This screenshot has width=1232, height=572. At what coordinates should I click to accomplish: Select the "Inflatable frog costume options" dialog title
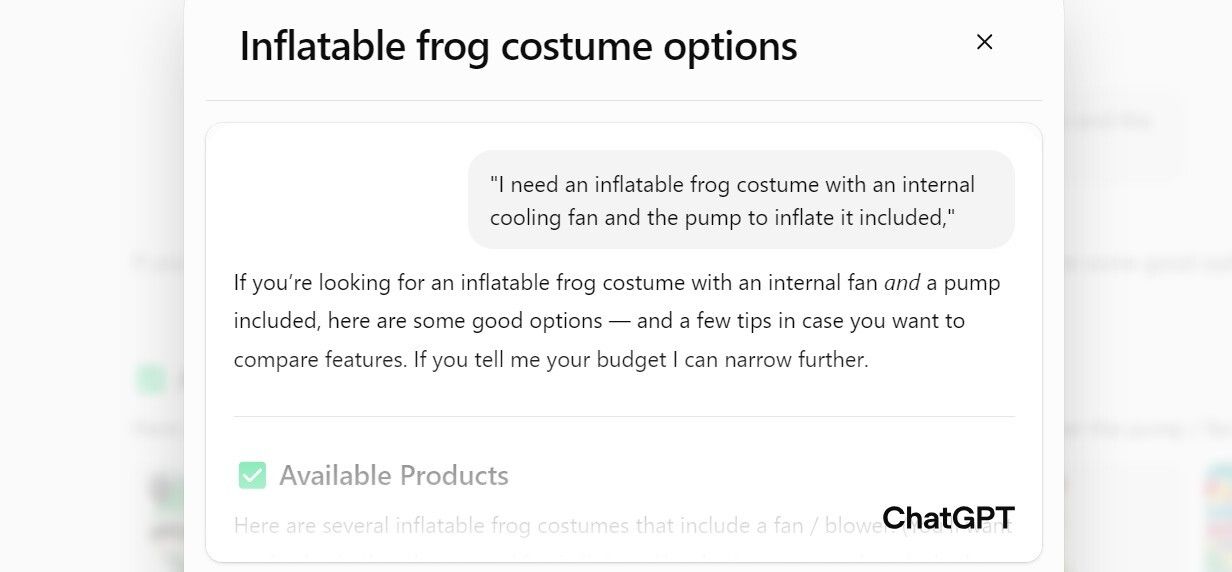point(518,46)
